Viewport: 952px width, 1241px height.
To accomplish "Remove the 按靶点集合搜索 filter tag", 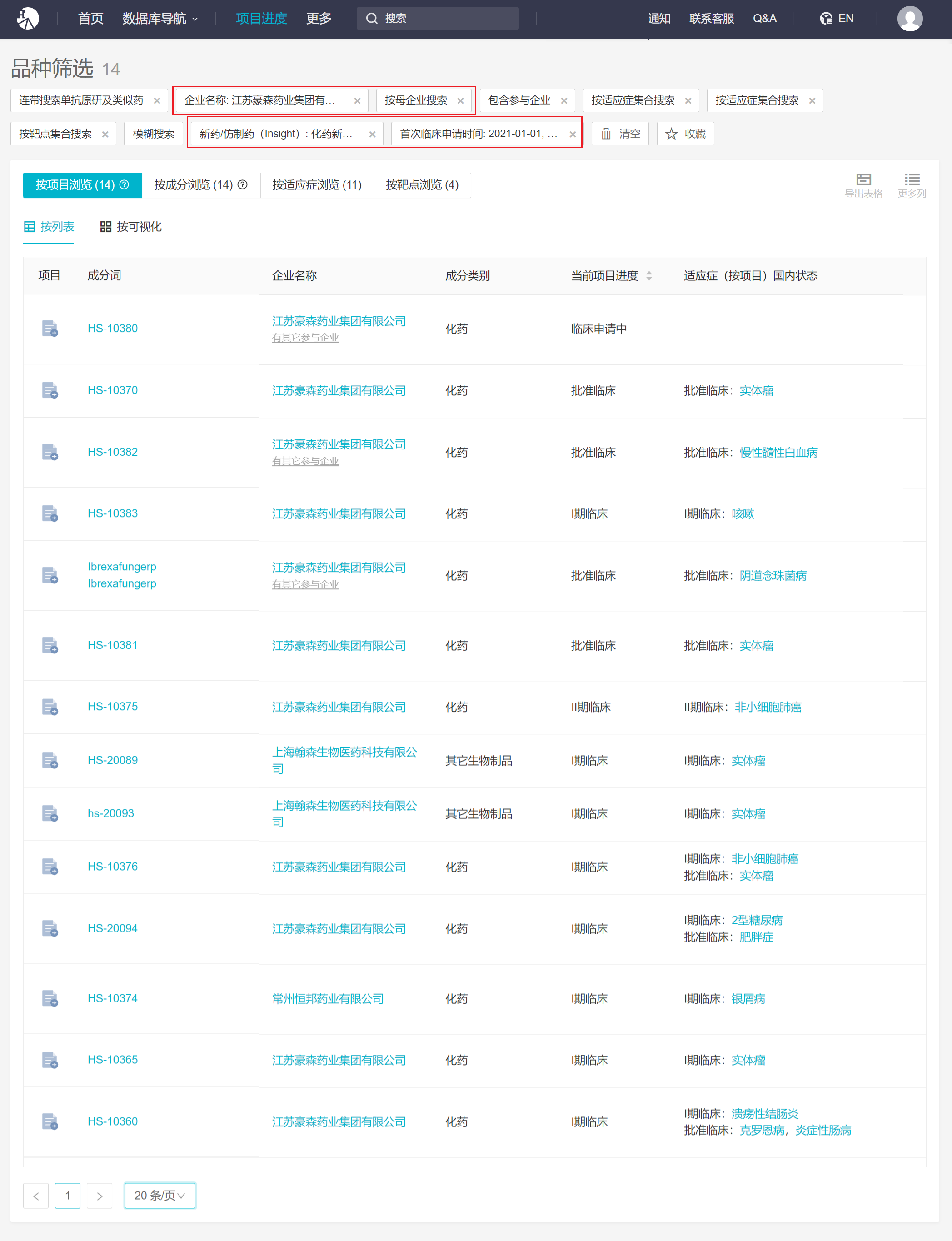I will click(105, 135).
